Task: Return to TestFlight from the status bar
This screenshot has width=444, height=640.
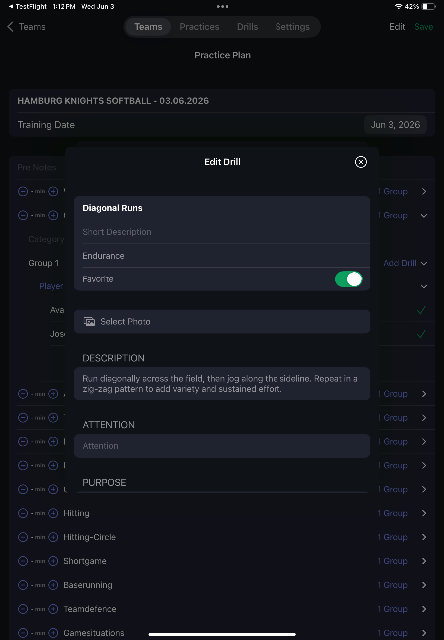Action: pos(28,7)
